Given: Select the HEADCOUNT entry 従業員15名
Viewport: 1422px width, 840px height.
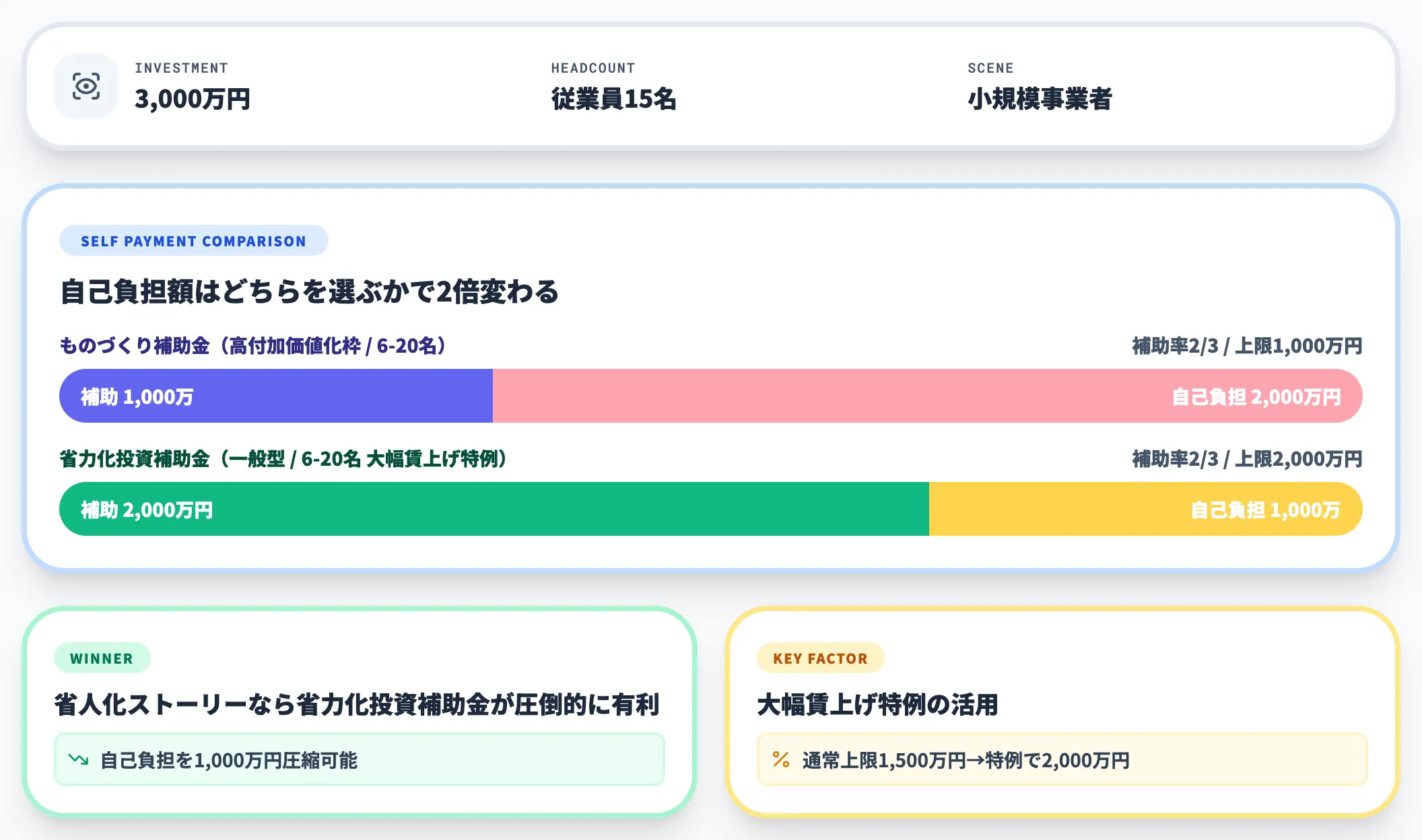Looking at the screenshot, I should pos(613,100).
